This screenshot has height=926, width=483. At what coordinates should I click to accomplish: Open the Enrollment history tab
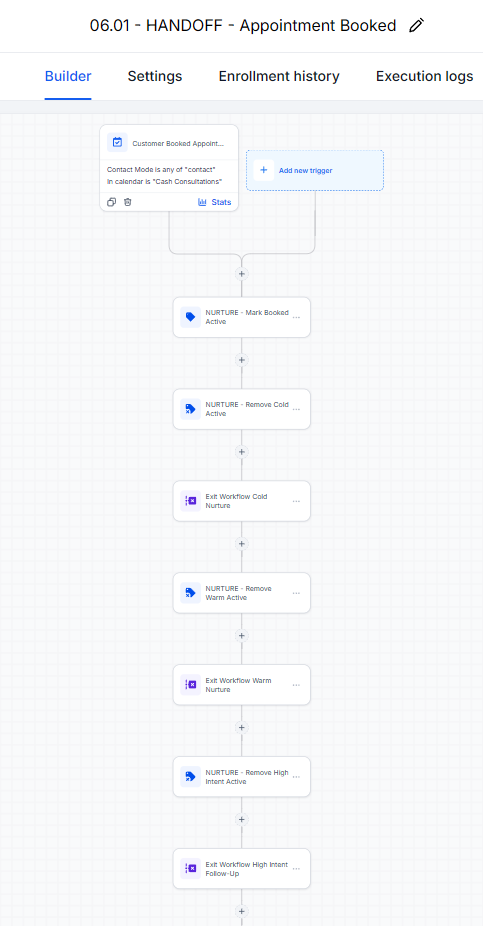[279, 76]
